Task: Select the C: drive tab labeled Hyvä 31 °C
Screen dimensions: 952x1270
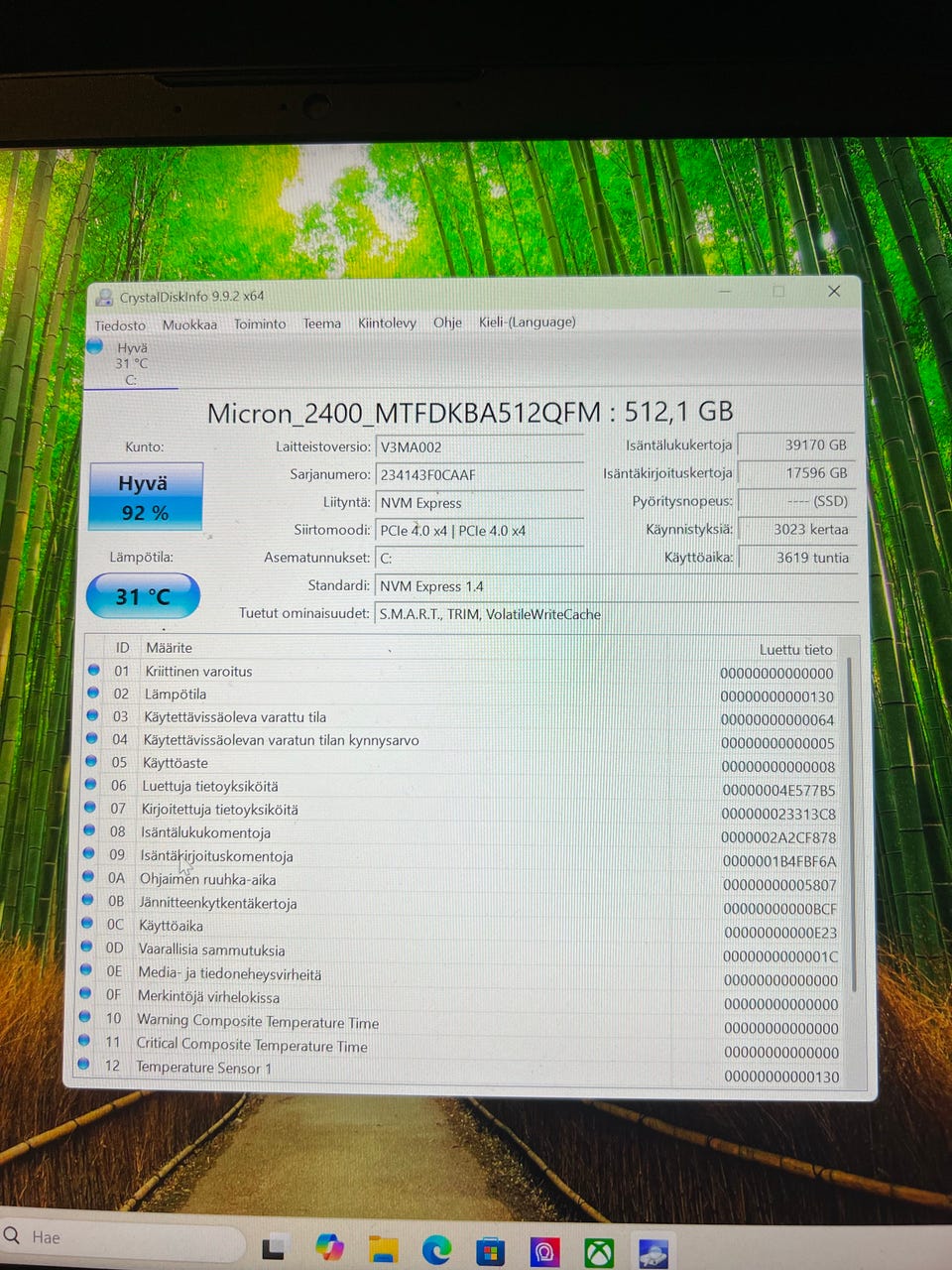Action: (x=131, y=363)
